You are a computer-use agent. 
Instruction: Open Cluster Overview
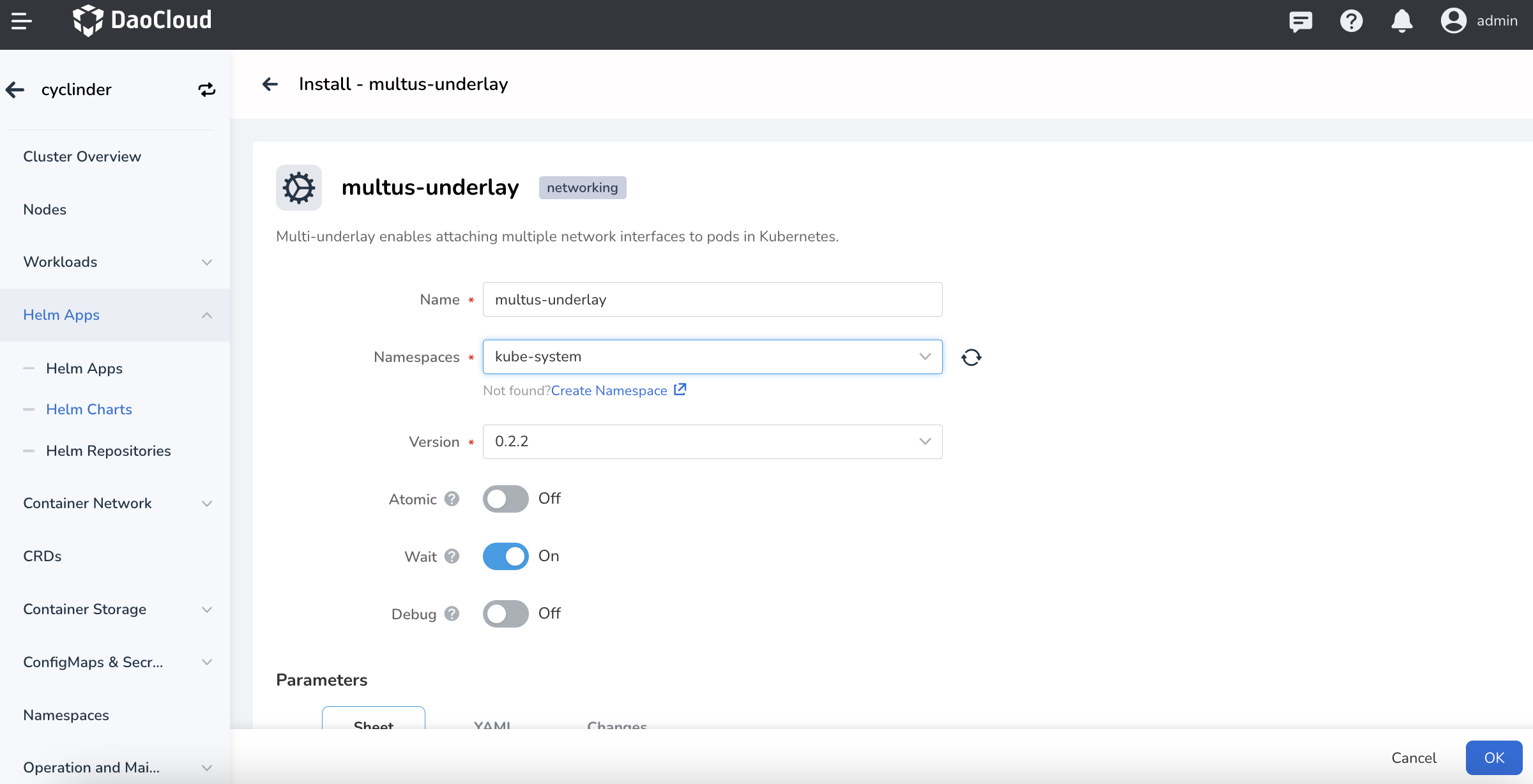click(x=82, y=157)
